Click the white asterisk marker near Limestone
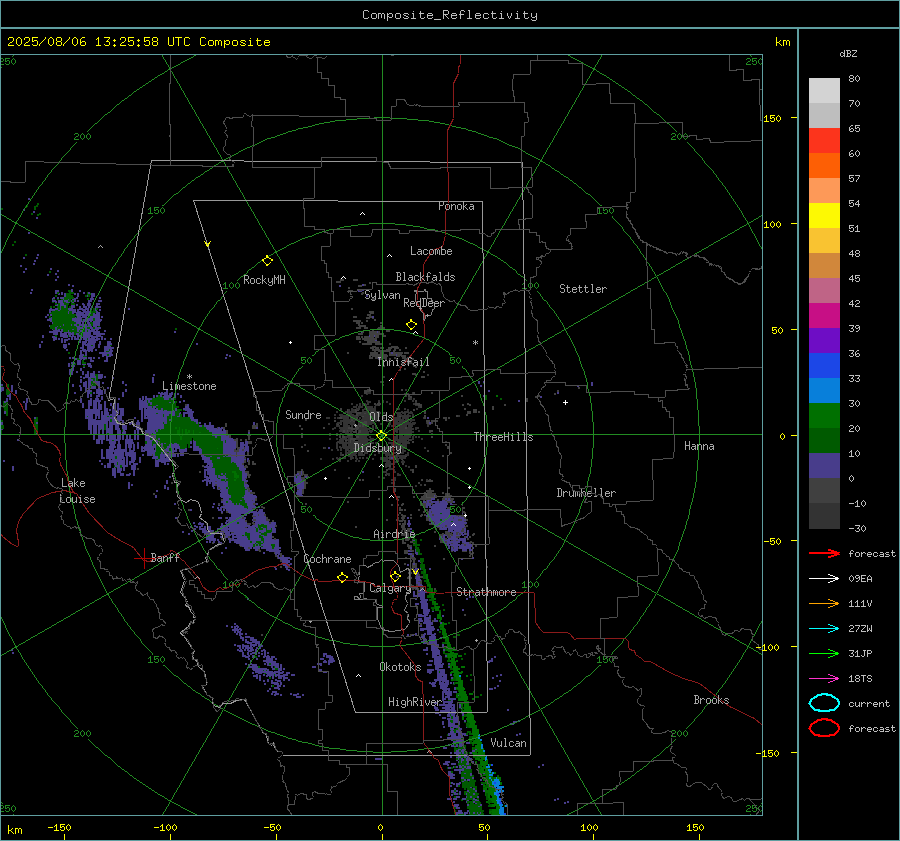 189,377
